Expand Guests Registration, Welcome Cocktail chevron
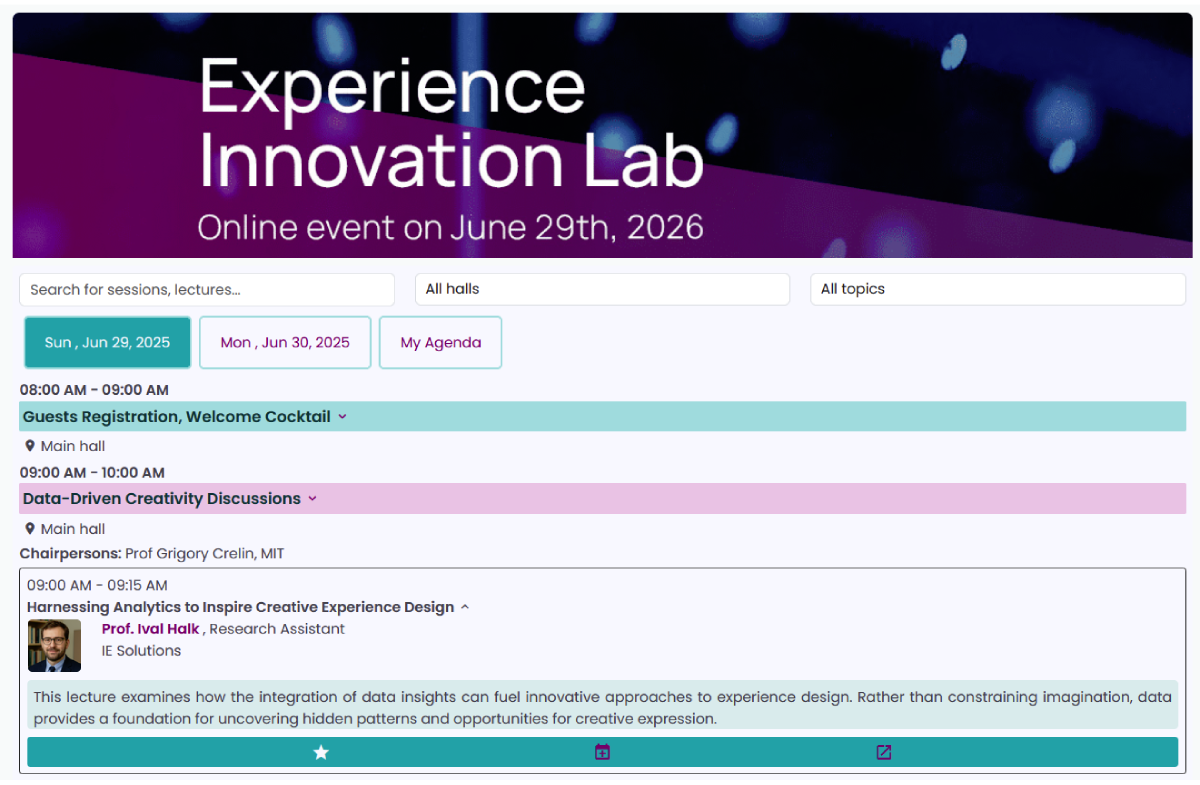Viewport: 1200px width, 785px height. [342, 417]
